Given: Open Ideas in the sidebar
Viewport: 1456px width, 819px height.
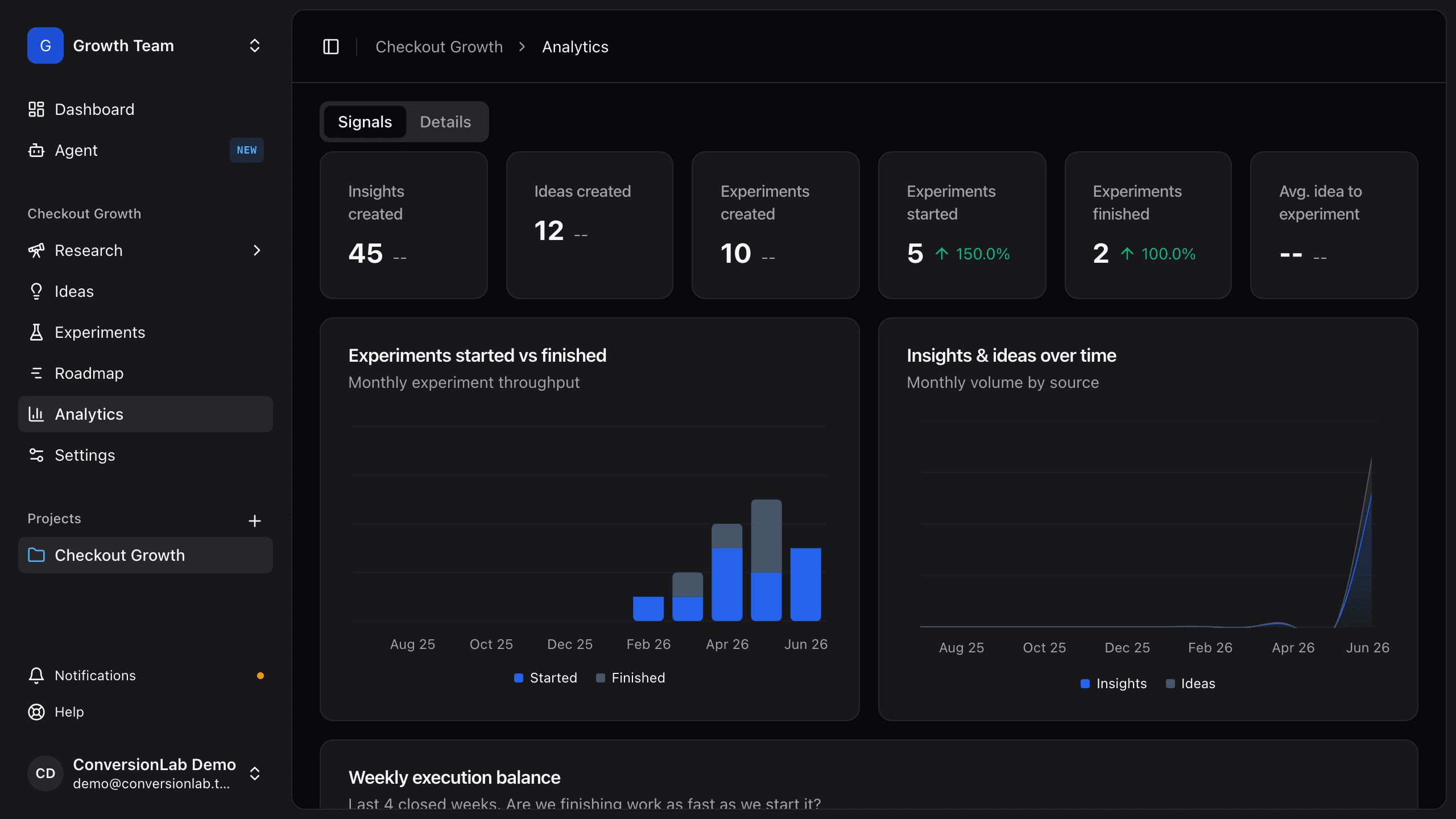Looking at the screenshot, I should (146, 291).
